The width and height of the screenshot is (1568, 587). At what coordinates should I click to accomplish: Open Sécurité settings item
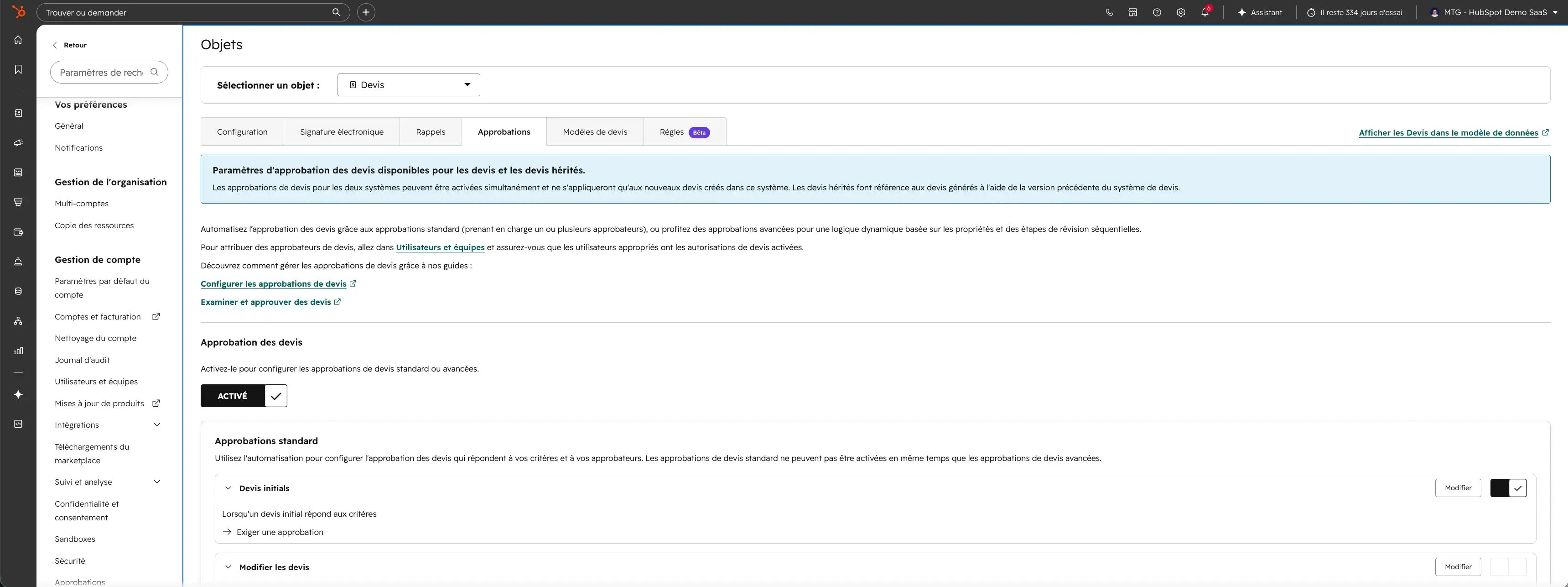click(70, 561)
